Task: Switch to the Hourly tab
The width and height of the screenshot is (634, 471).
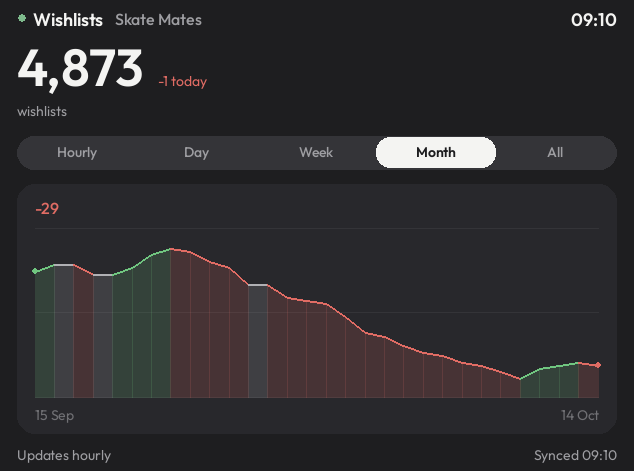Action: click(77, 152)
